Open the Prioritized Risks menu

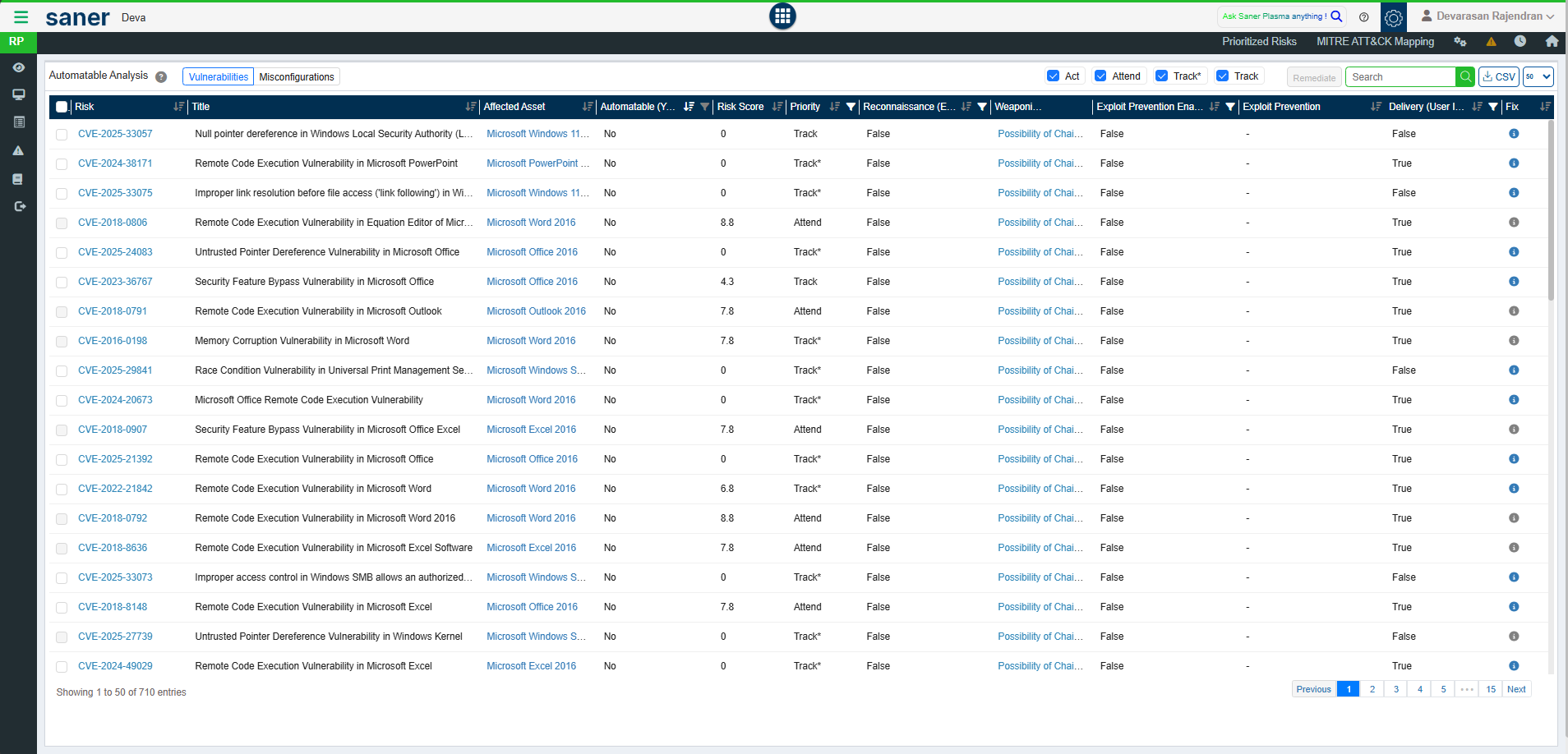tap(1259, 42)
